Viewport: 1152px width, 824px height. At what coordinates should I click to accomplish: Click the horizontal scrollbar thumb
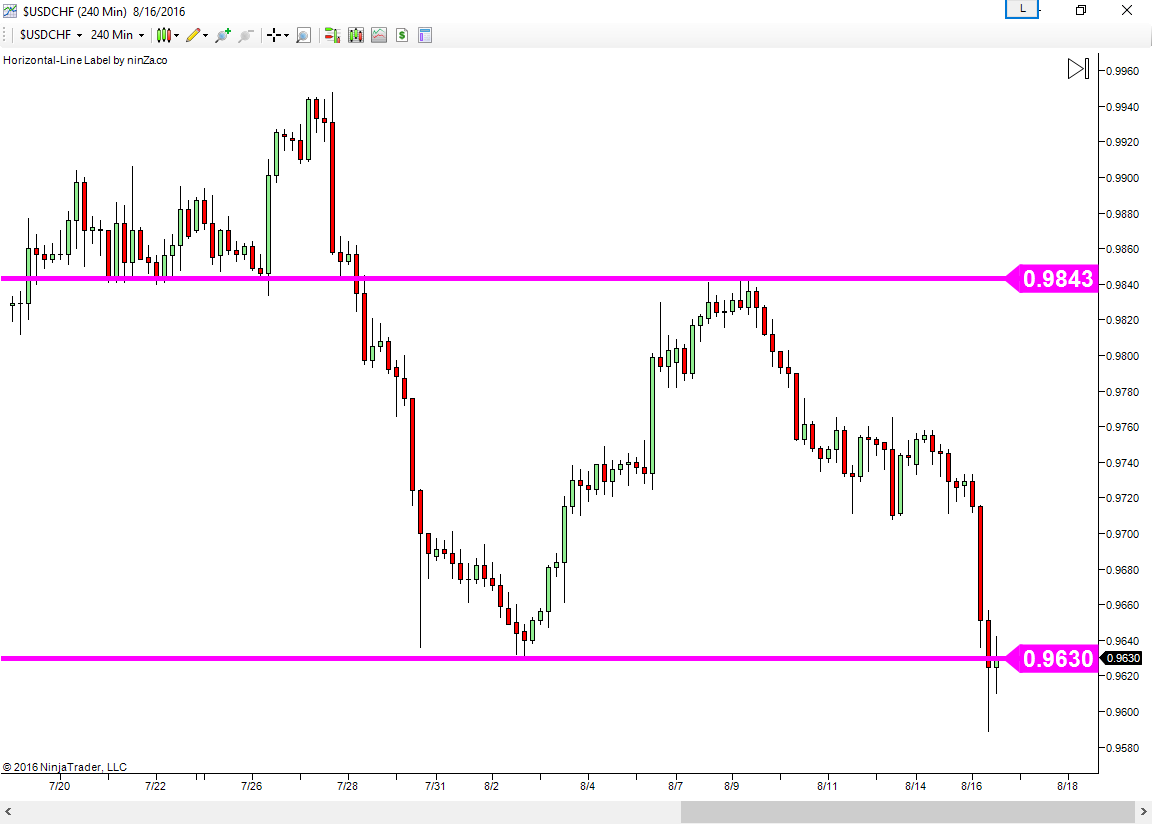coord(908,812)
